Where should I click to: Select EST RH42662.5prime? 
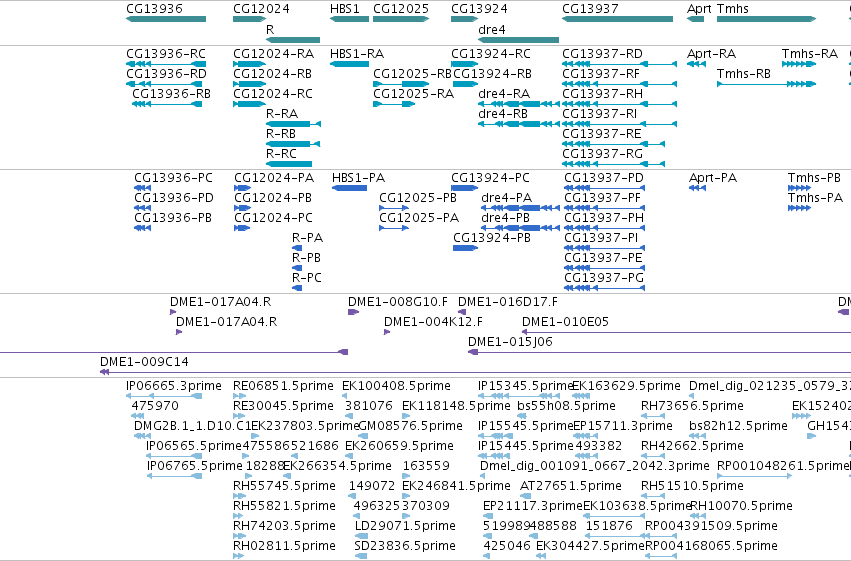pyautogui.click(x=653, y=456)
